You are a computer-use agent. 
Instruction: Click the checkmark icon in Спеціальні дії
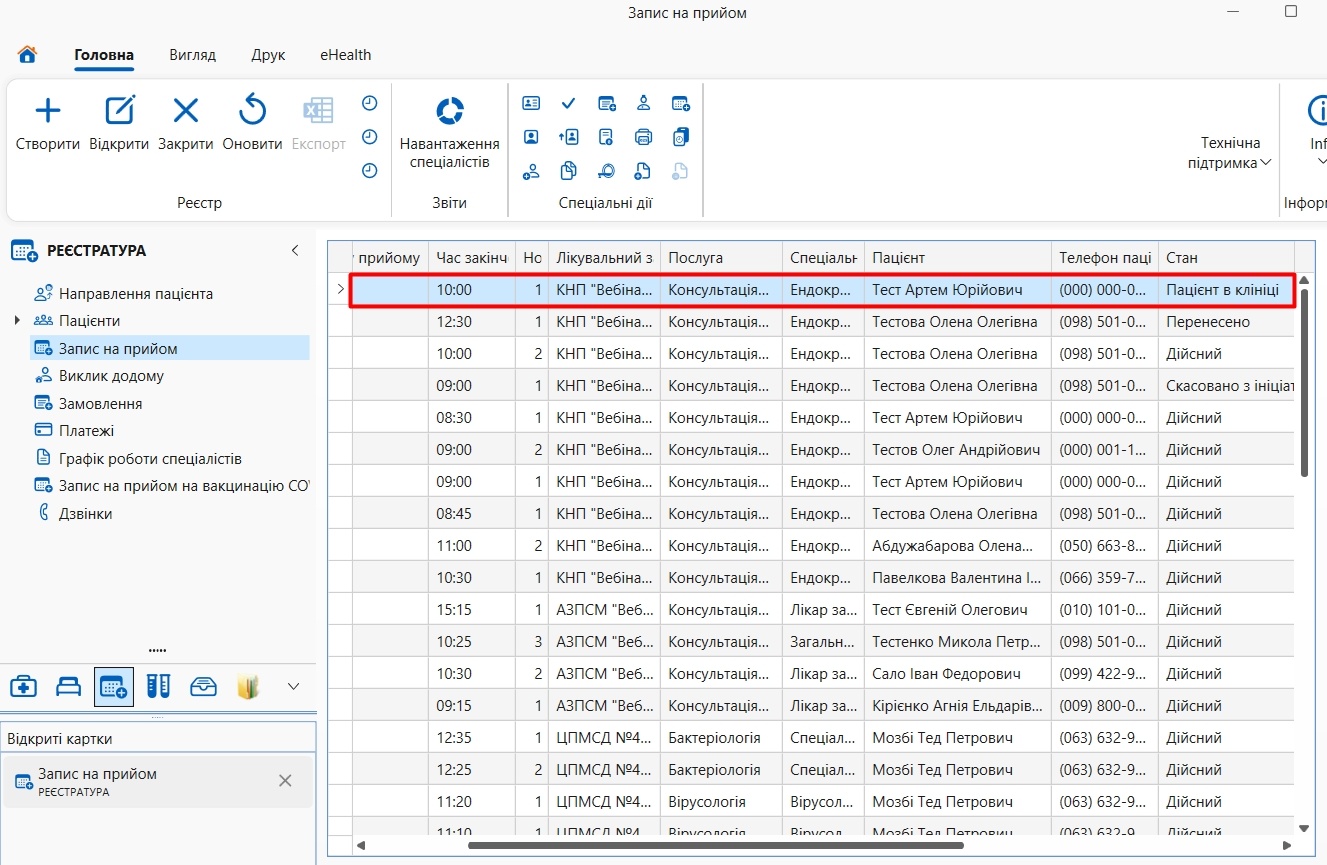568,103
